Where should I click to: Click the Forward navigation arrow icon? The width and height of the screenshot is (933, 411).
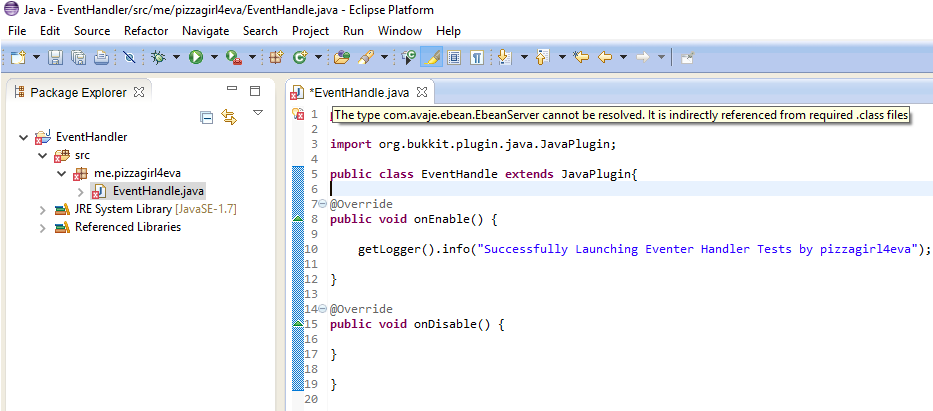[643, 58]
